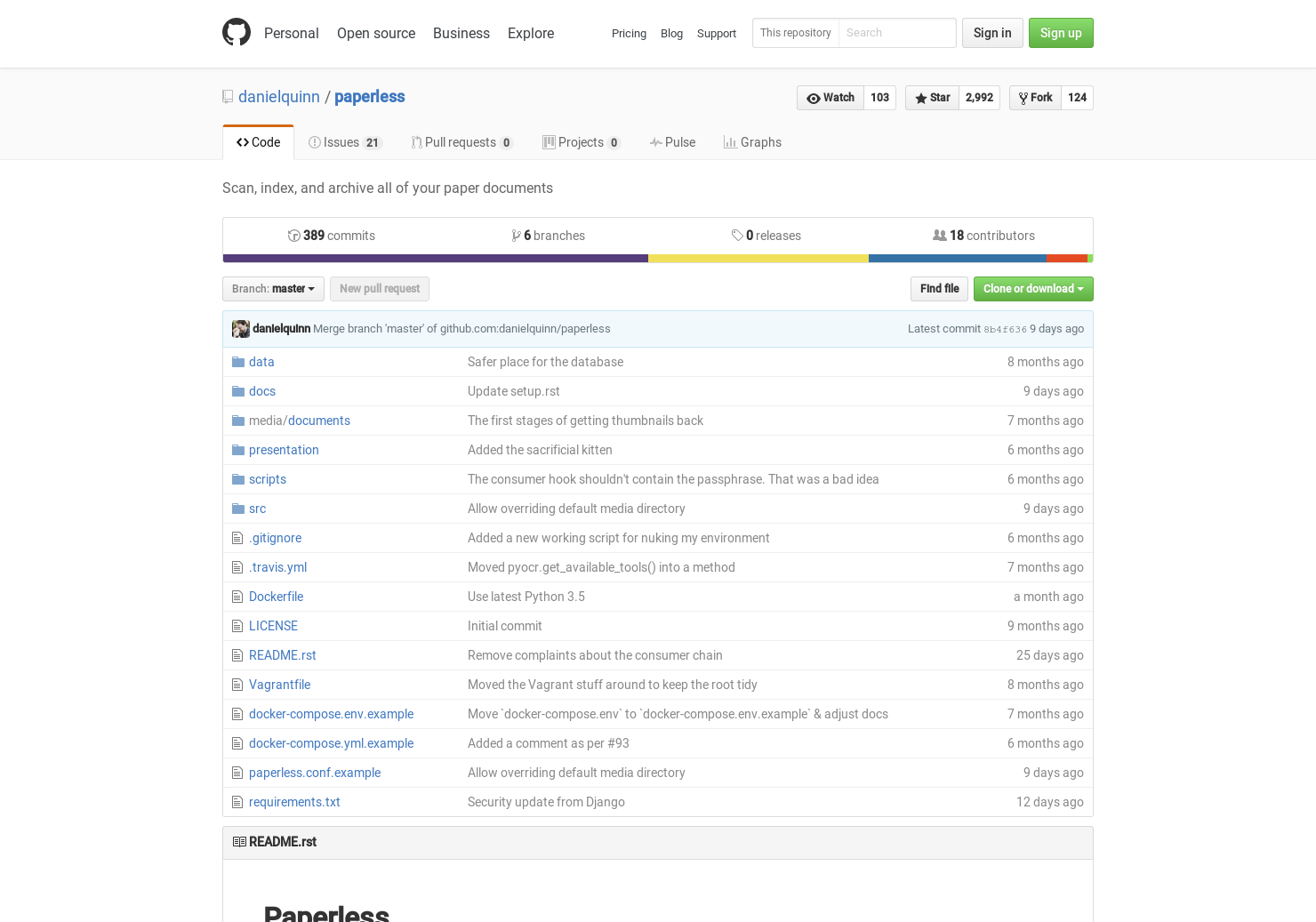Open the Open source menu item
The height and width of the screenshot is (922, 1316).
click(376, 33)
